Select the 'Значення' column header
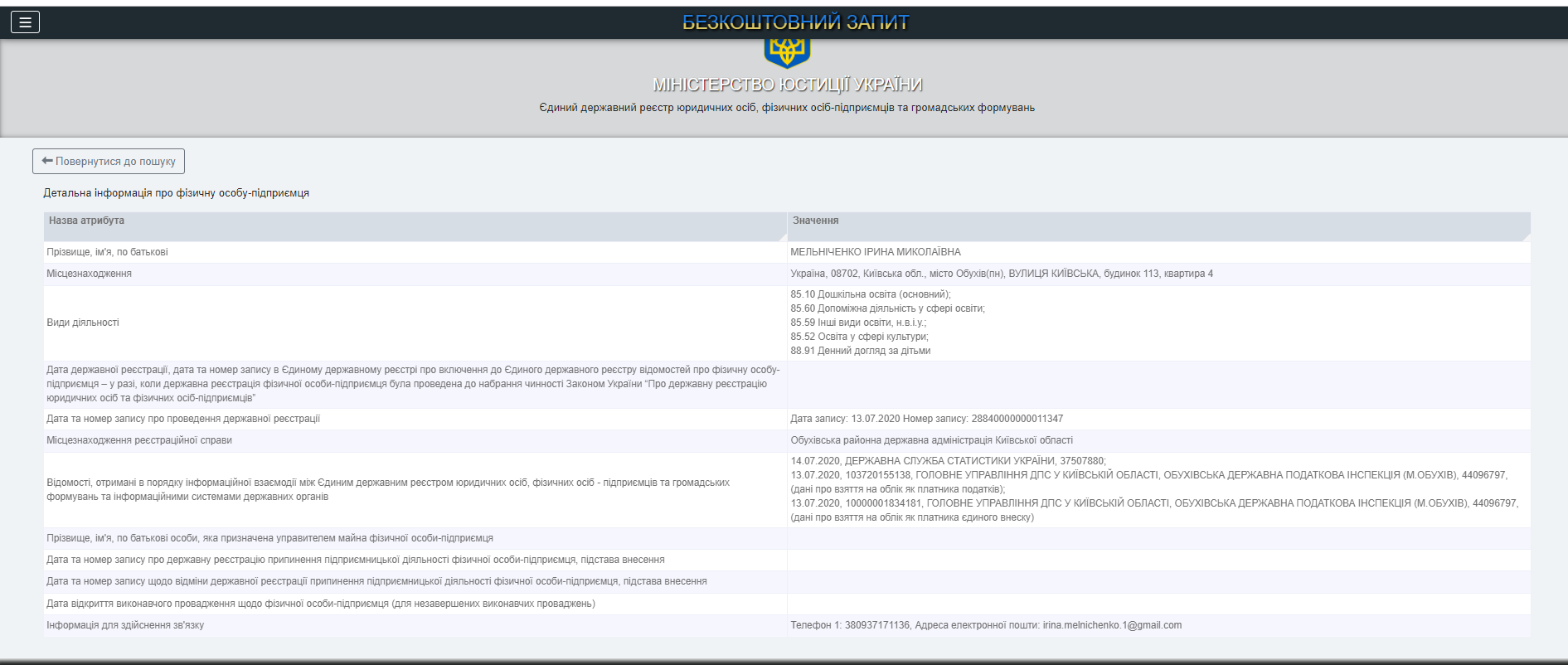Screen dimensions: 1568x665 coord(815,221)
